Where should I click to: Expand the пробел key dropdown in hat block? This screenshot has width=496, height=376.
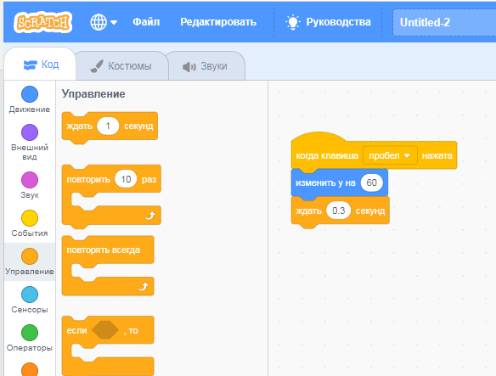[x=390, y=156]
